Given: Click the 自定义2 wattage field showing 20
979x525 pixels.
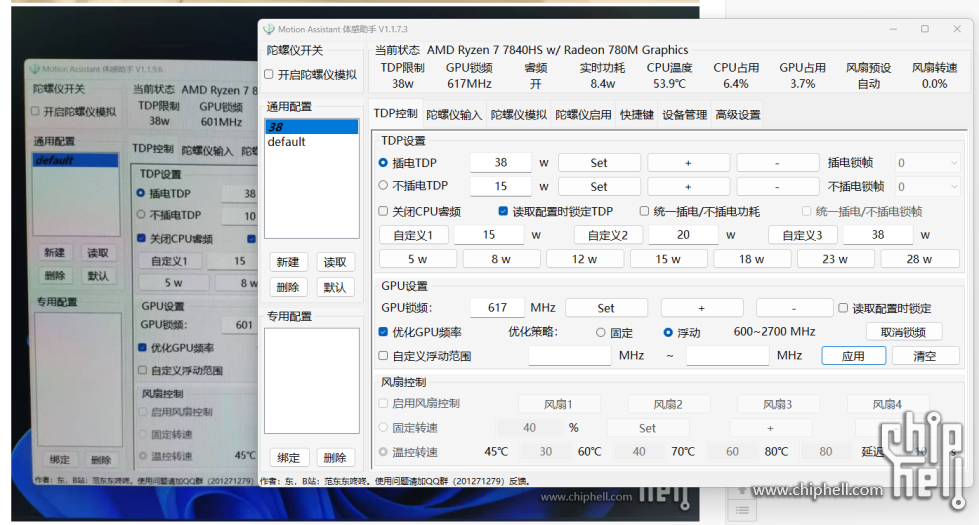Looking at the screenshot, I should click(x=683, y=235).
